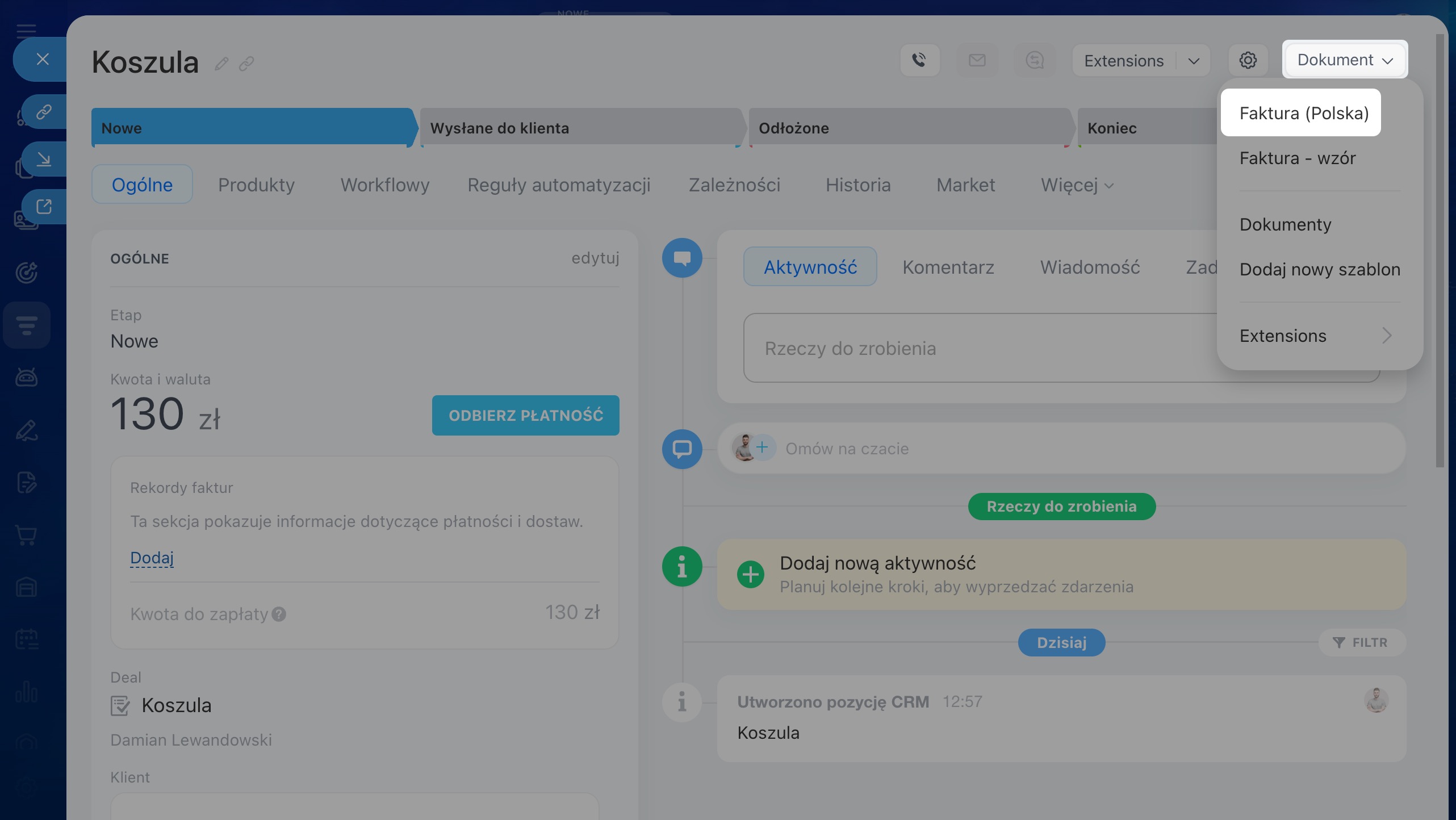Click the email envelope icon
The width and height of the screenshot is (1456, 820).
(977, 60)
